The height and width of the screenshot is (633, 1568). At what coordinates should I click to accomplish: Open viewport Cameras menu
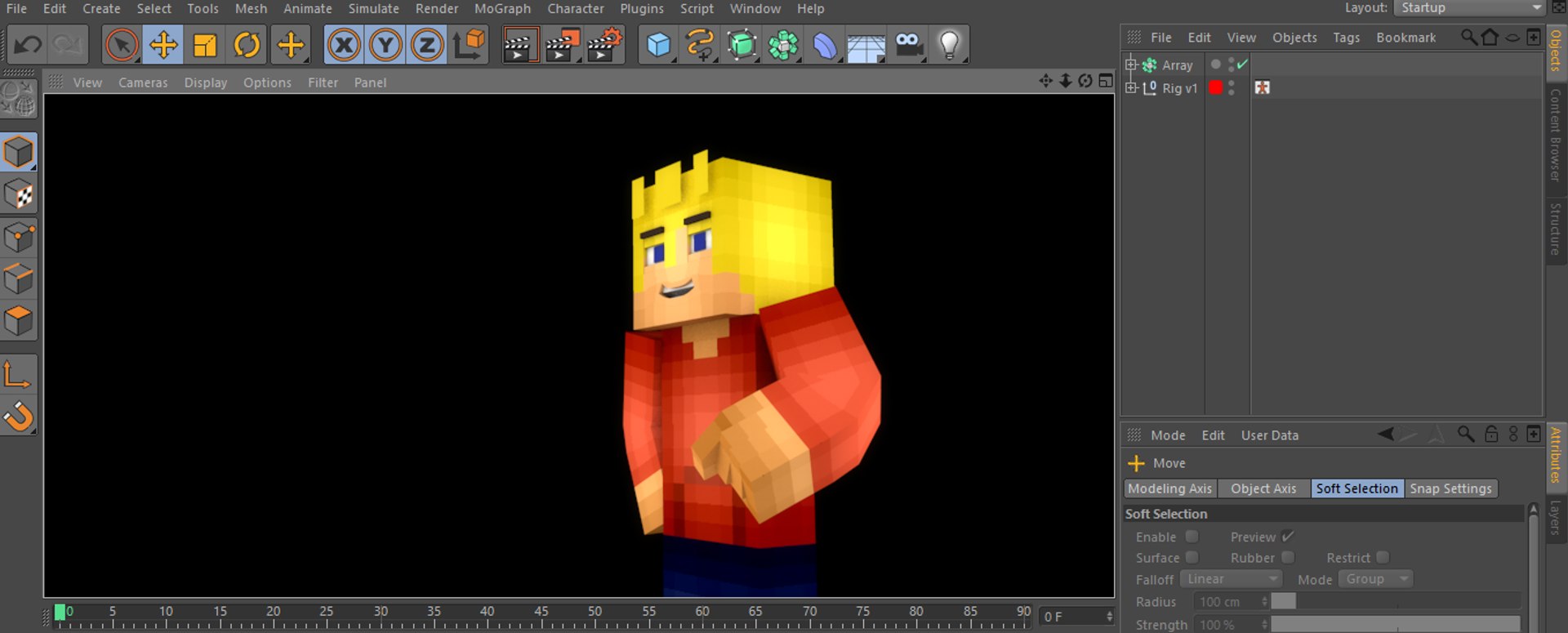point(143,82)
